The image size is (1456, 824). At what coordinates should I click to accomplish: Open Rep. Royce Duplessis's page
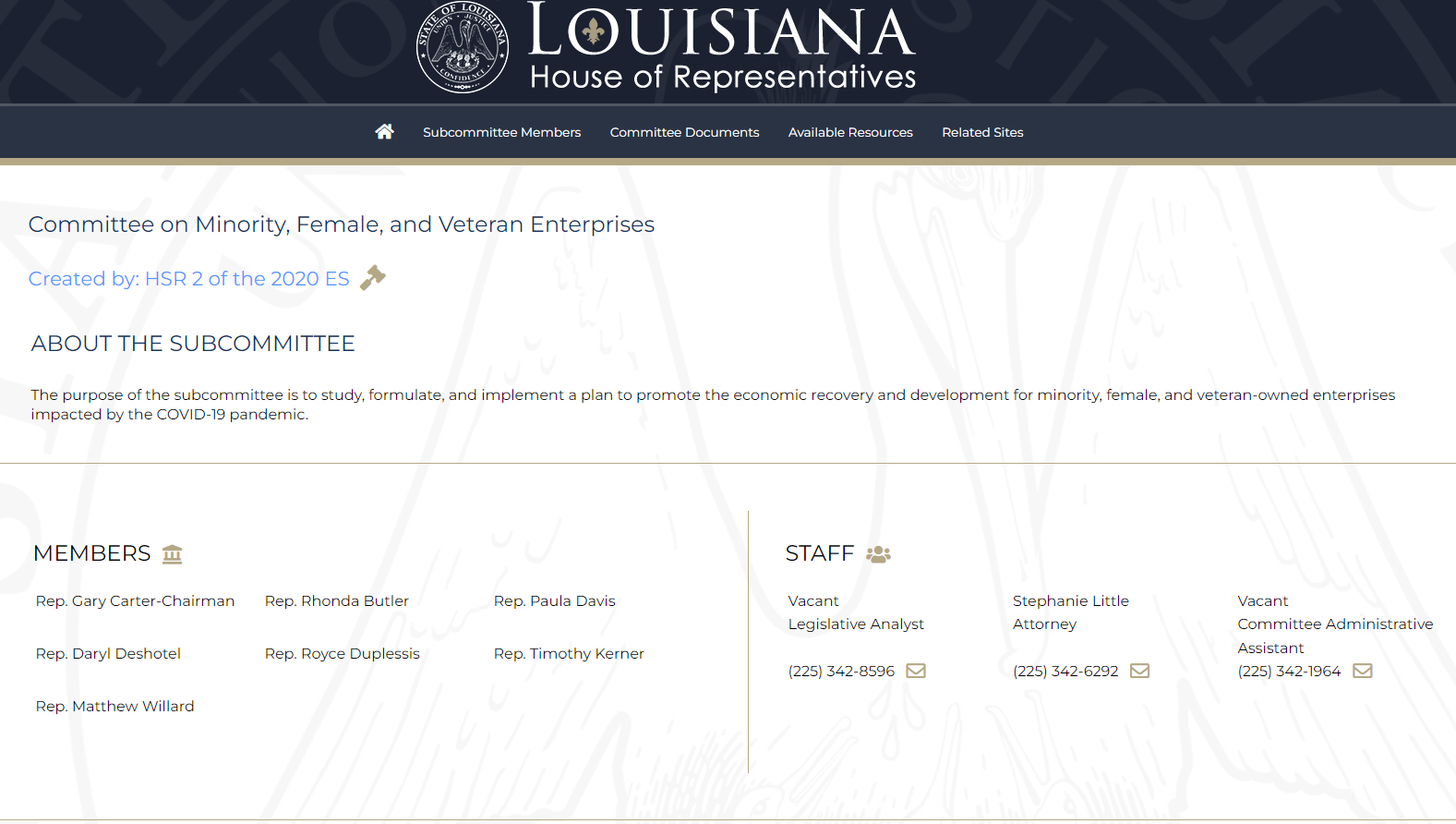point(343,653)
